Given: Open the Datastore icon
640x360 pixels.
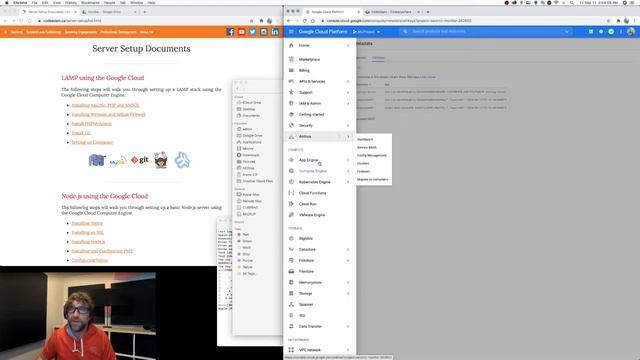Looking at the screenshot, I should tap(291, 249).
